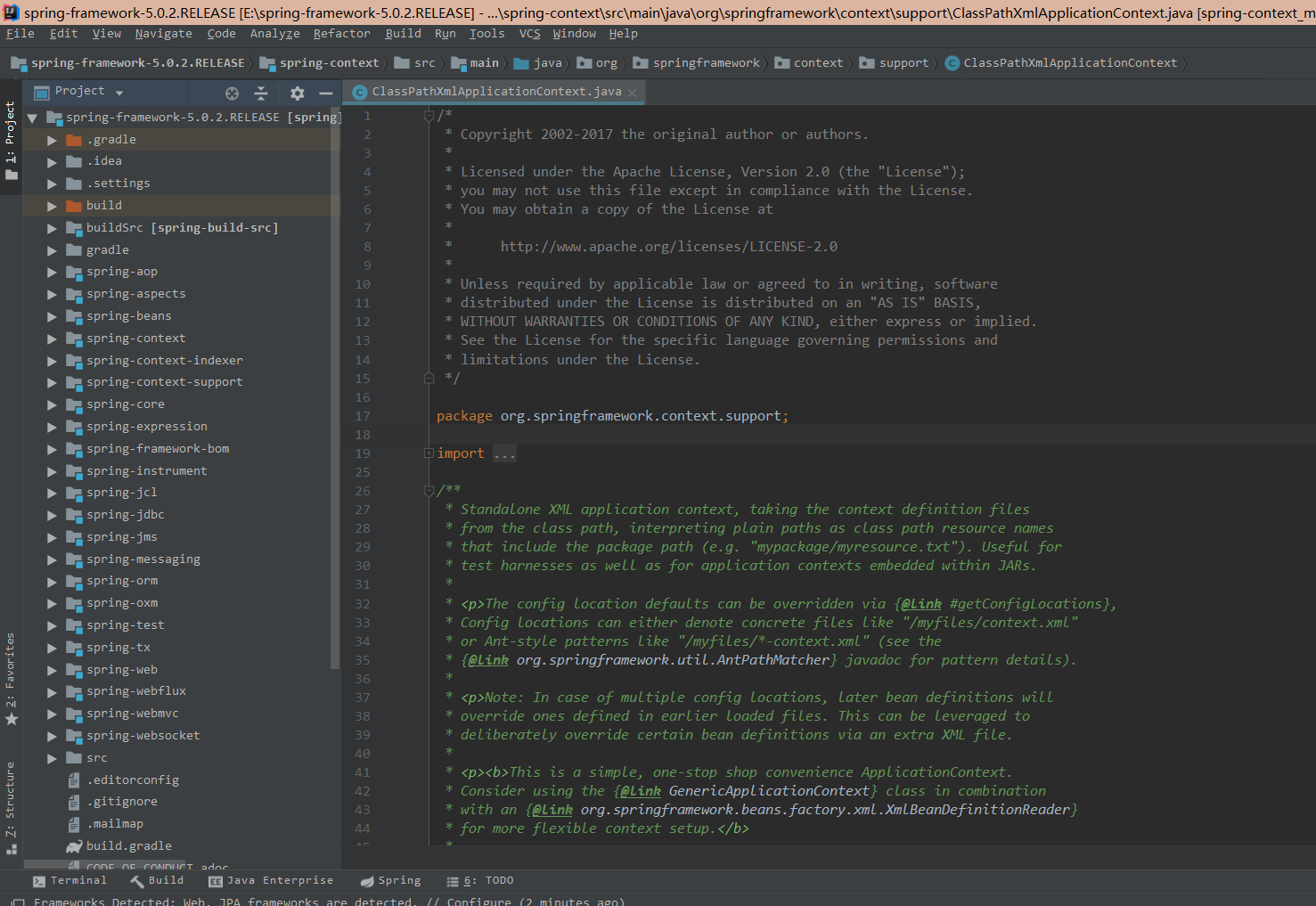Open the Analyze menu

274,34
